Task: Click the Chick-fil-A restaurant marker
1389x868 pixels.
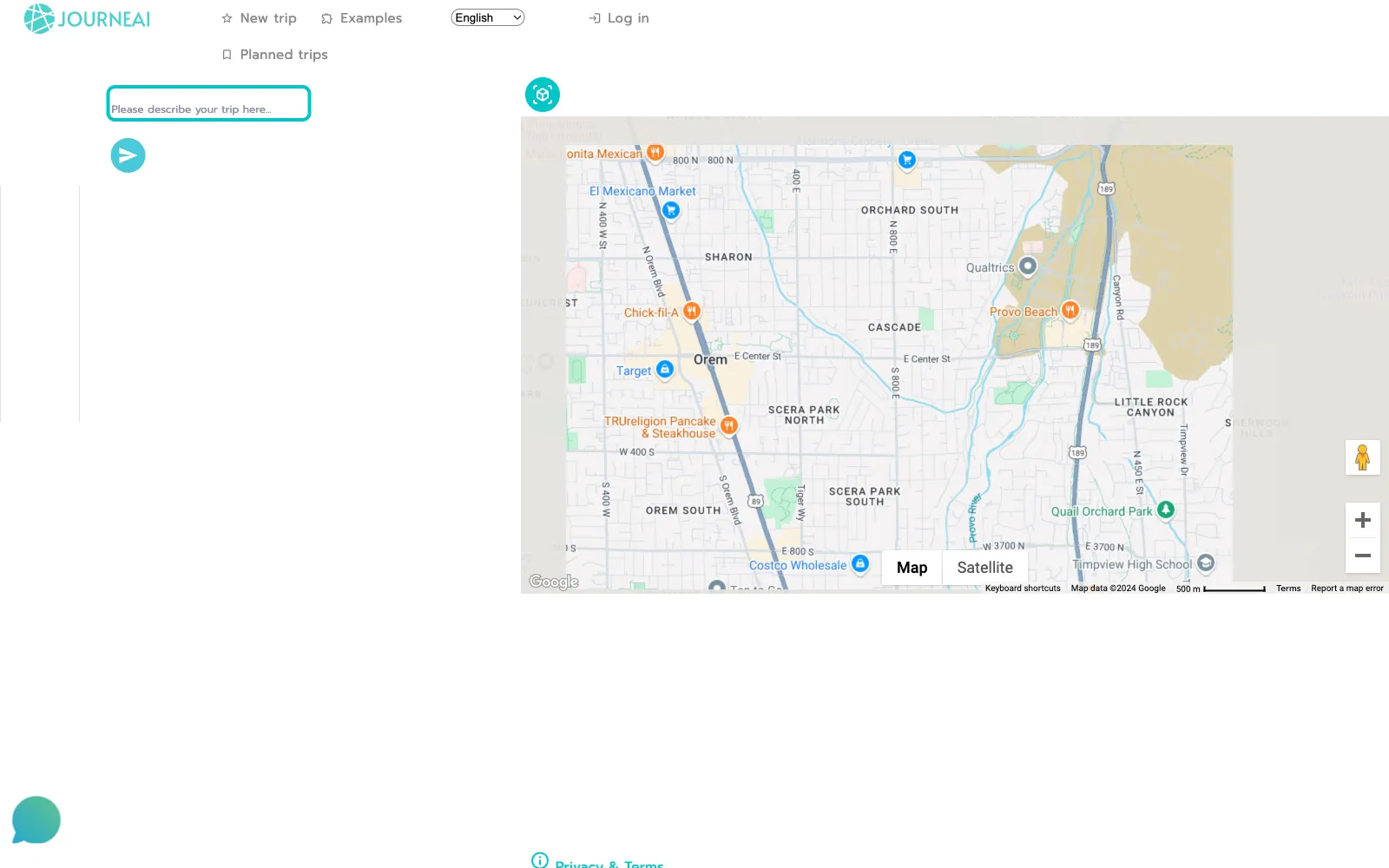Action: pos(691,311)
